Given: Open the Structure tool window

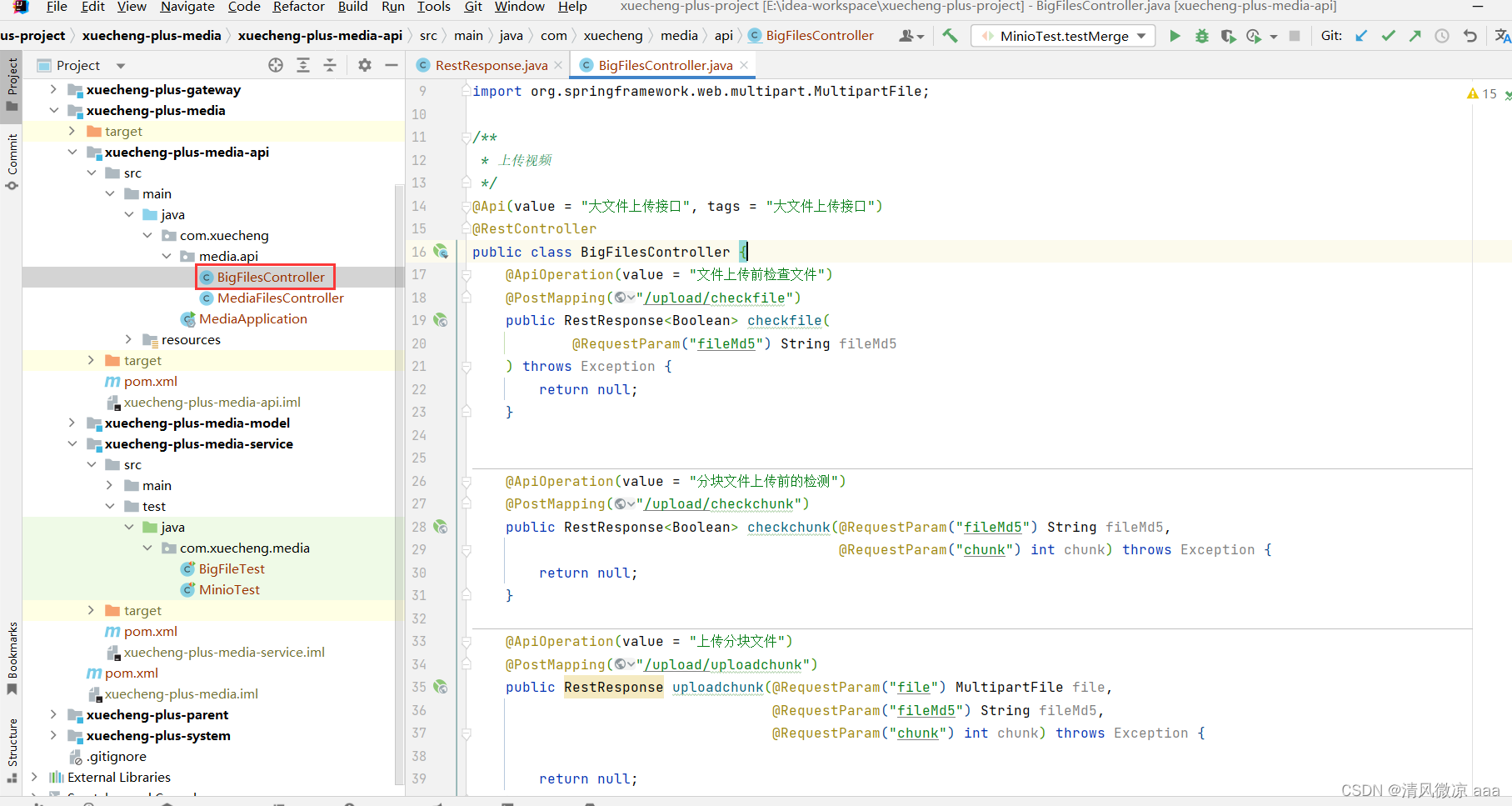Looking at the screenshot, I should 12,749.
